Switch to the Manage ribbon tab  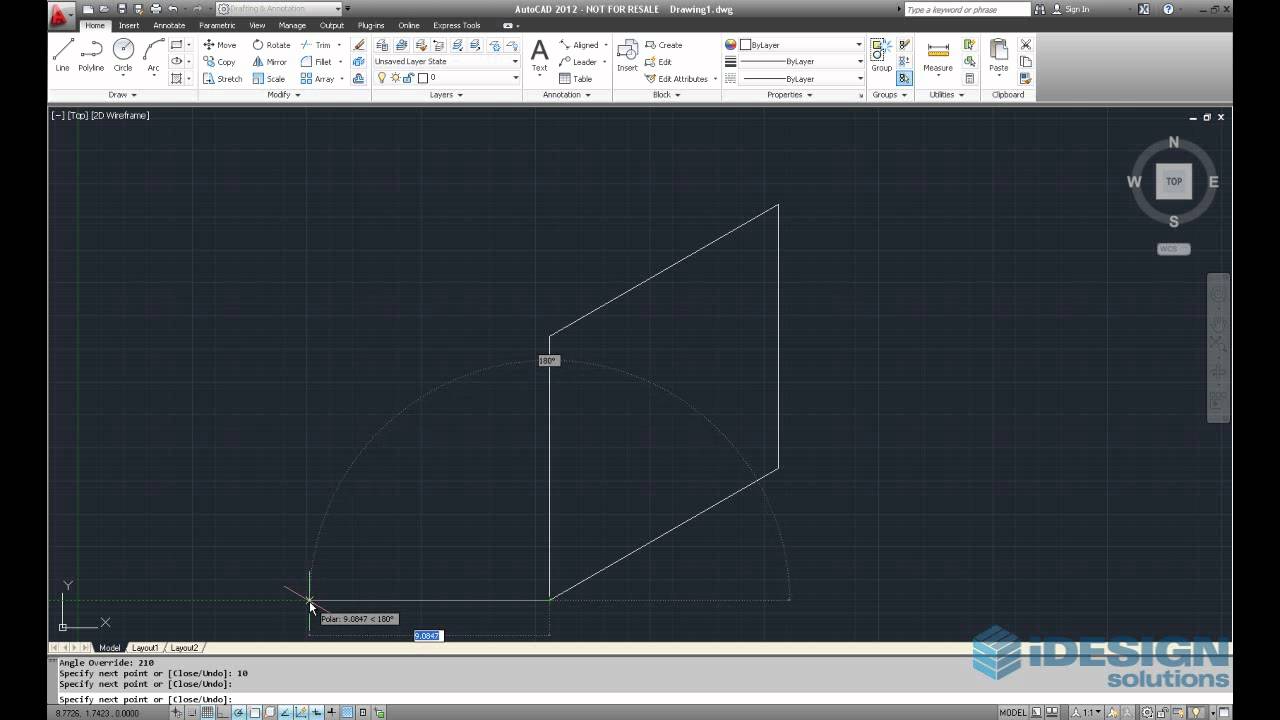pyautogui.click(x=292, y=25)
